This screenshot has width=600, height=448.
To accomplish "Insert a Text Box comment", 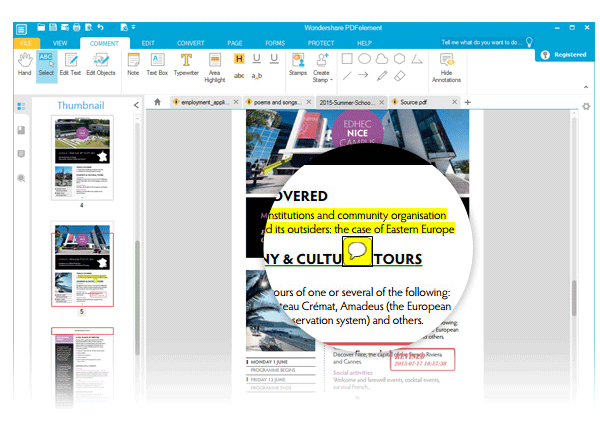I will tap(157, 64).
